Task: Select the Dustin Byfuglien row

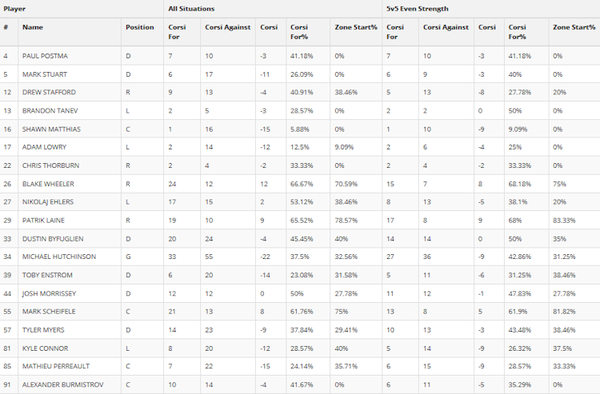Action: coord(300,239)
